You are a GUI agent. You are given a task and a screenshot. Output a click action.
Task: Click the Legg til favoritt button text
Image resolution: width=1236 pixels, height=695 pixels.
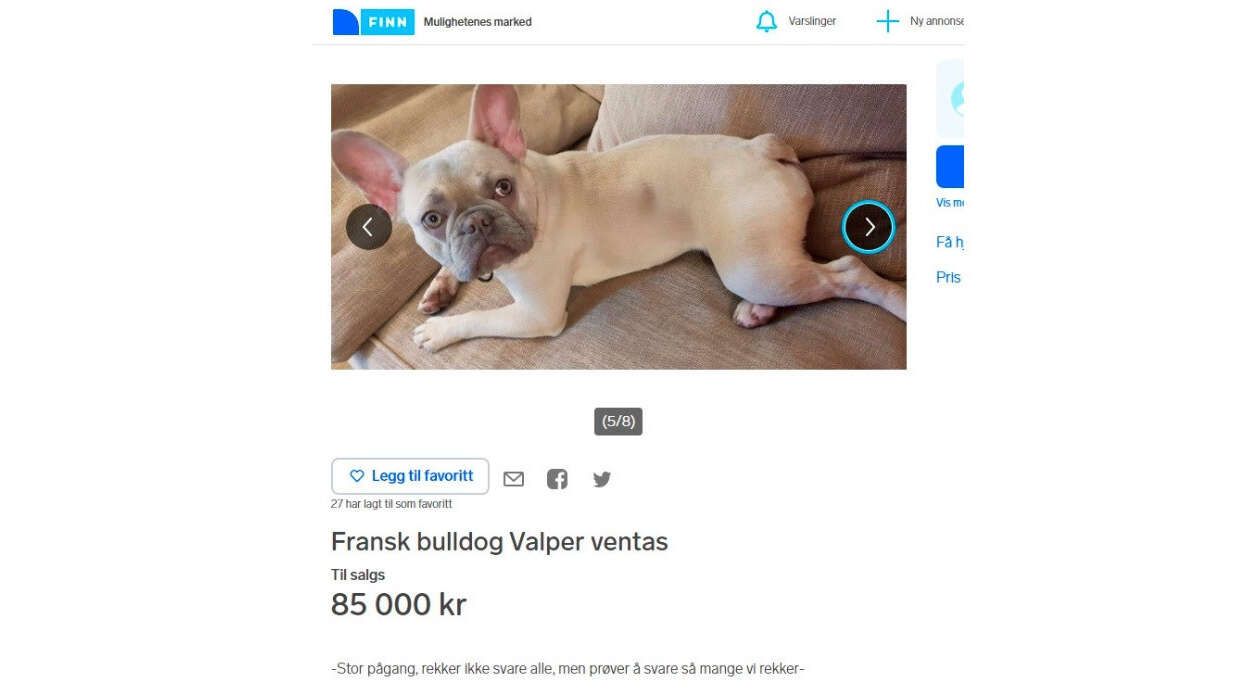click(x=423, y=476)
